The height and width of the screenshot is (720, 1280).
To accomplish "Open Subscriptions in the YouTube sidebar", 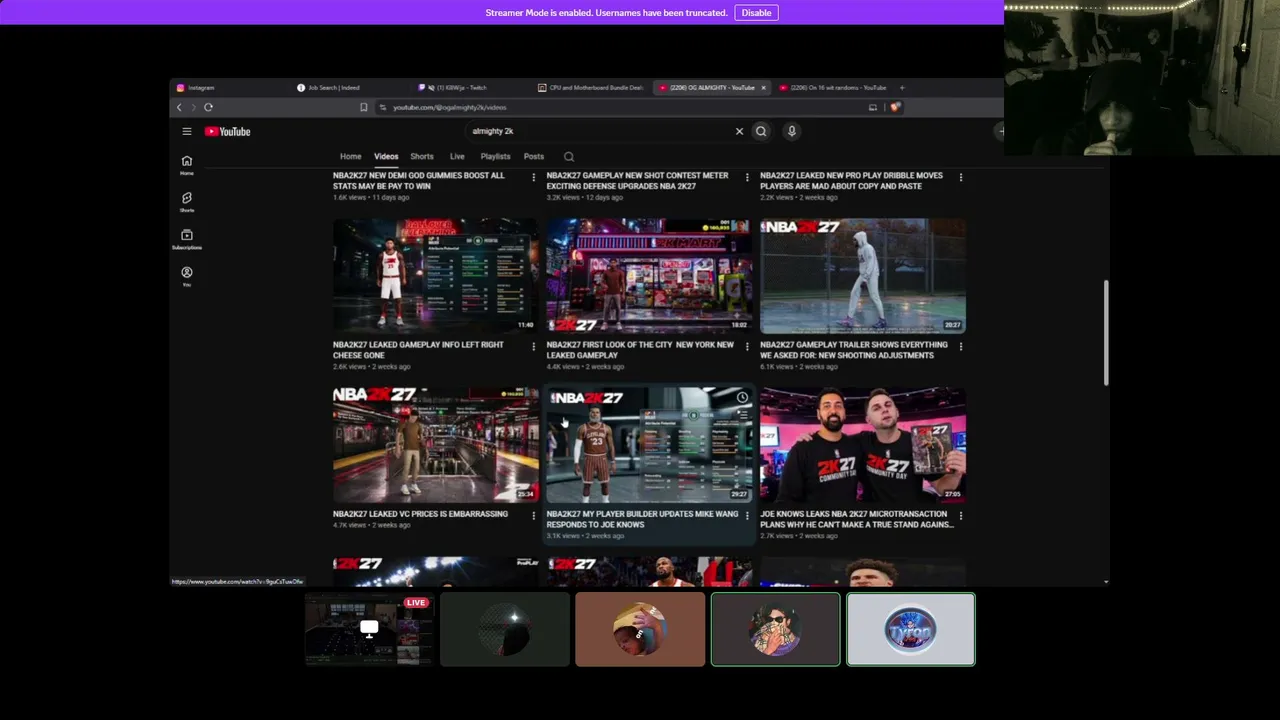I will coord(186,239).
